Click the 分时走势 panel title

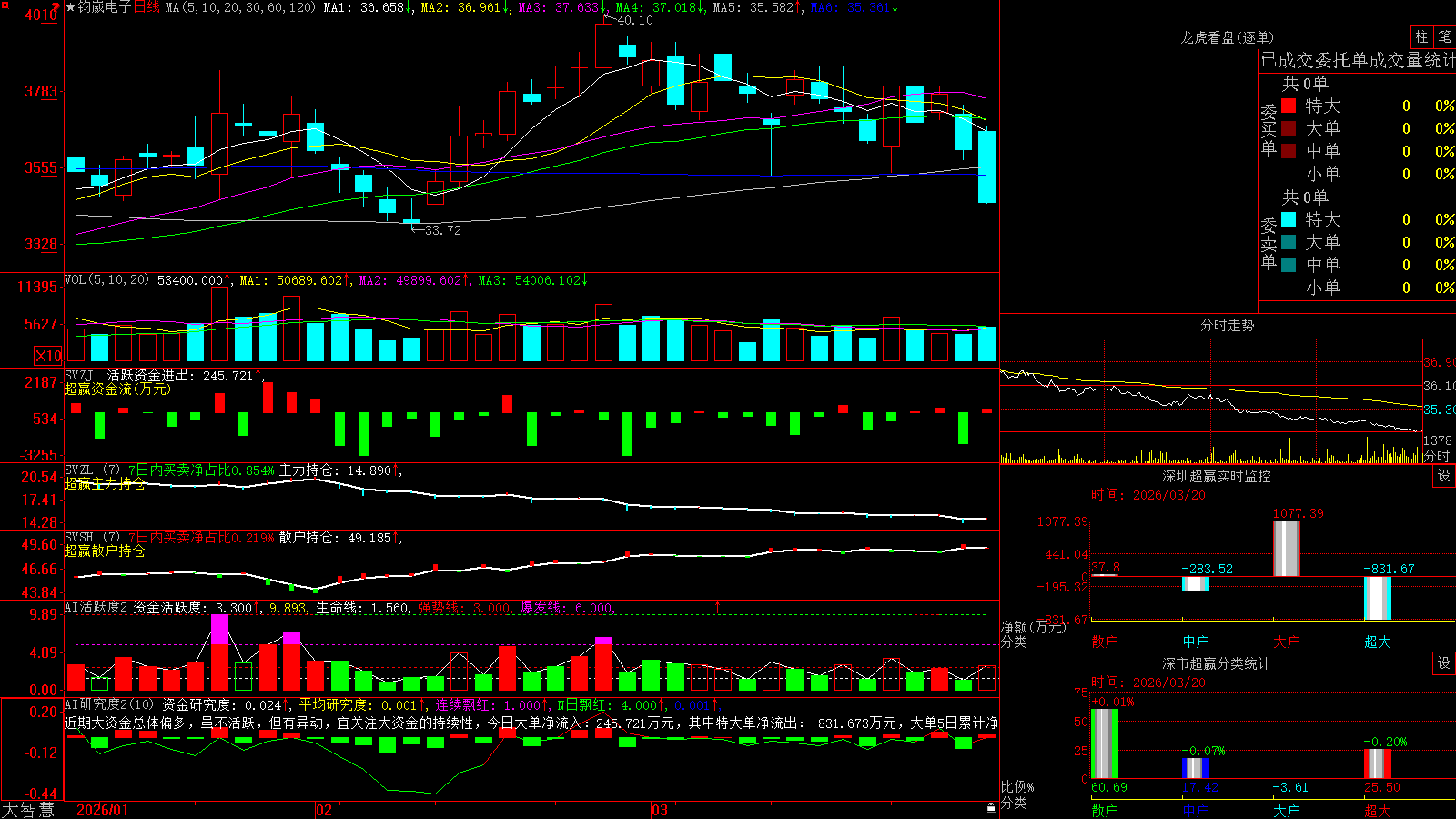[1227, 325]
